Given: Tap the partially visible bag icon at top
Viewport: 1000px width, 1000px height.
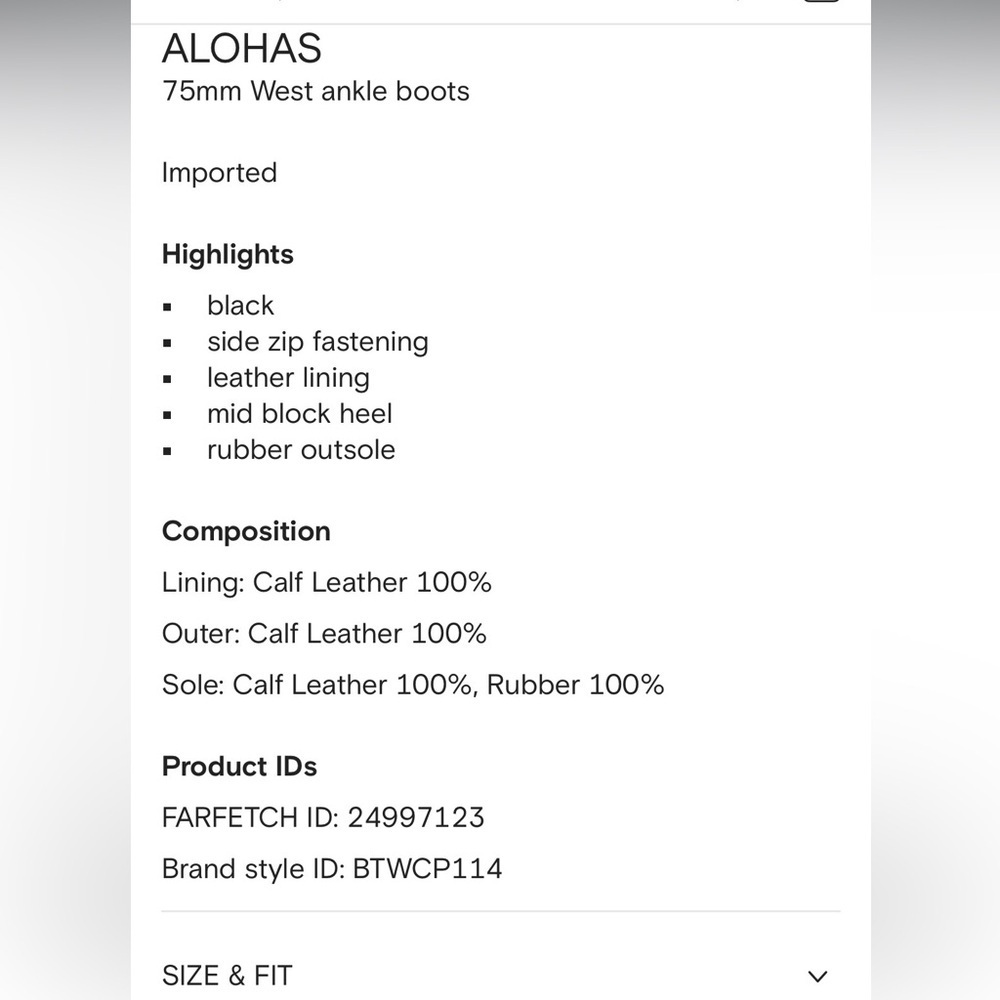Looking at the screenshot, I should 821,1.
